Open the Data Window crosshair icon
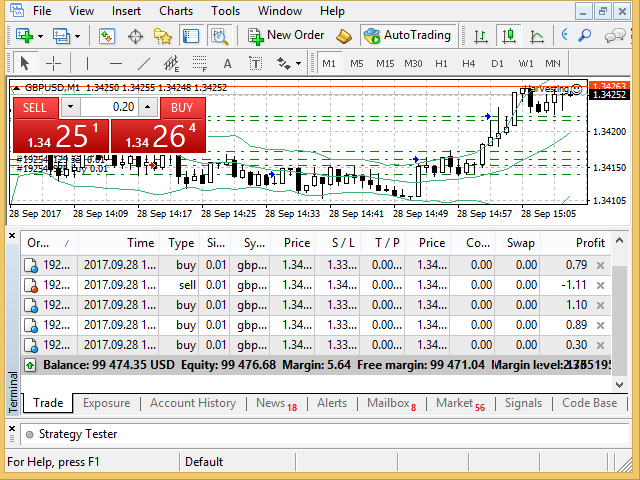 tap(135, 36)
